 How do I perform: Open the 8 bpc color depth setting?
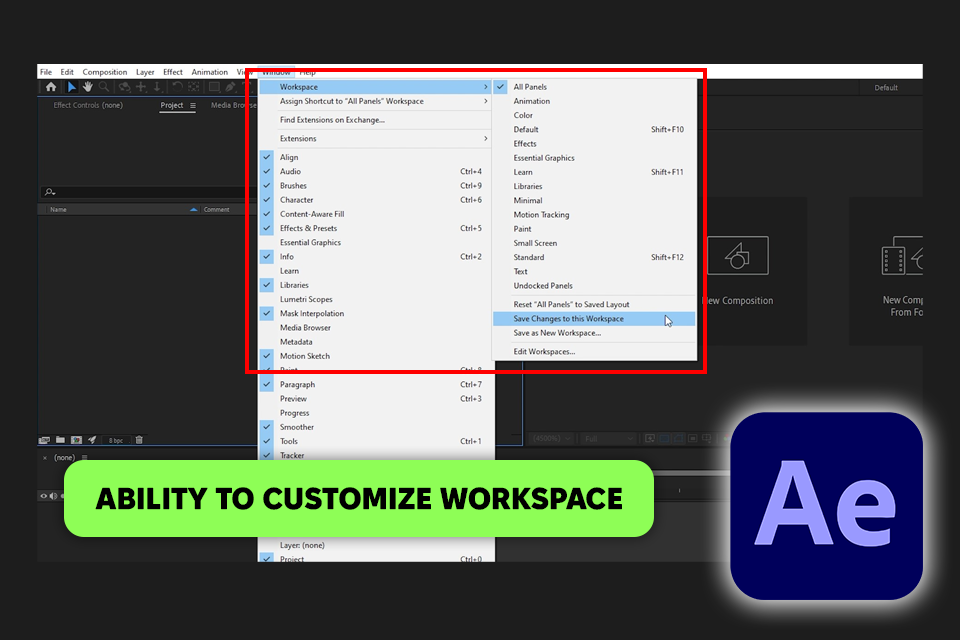[x=116, y=440]
